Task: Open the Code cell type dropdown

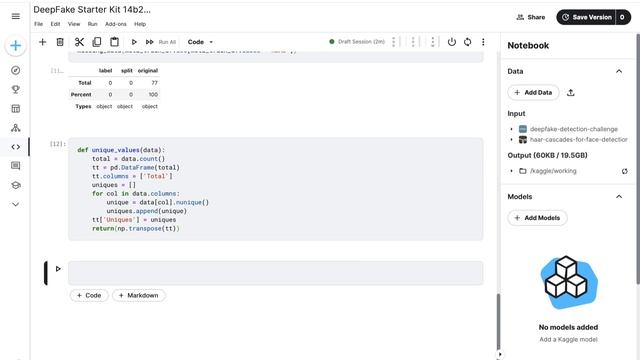Action: 200,42
